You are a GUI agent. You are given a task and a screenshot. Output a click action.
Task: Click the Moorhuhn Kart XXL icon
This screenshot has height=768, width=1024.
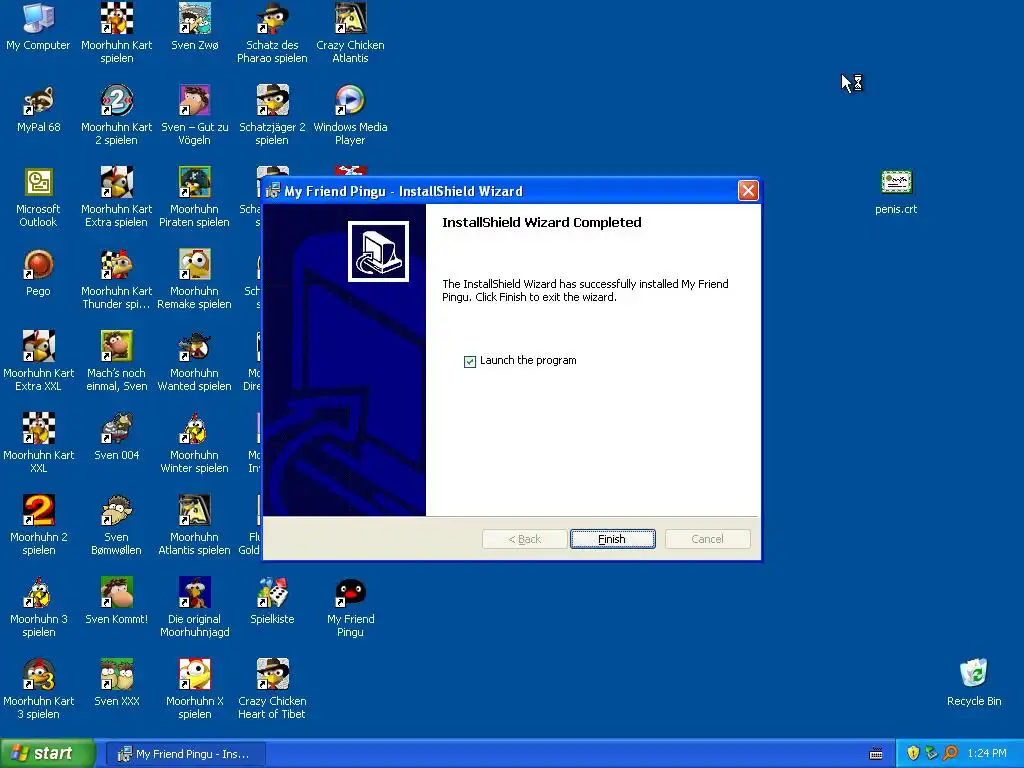point(39,443)
